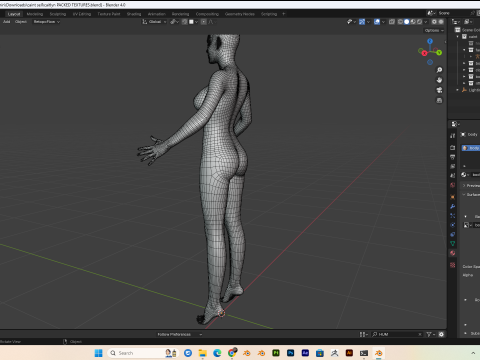Viewport: 480px width, 360px height.
Task: Open the View Layer properties tab
Action: [453, 166]
